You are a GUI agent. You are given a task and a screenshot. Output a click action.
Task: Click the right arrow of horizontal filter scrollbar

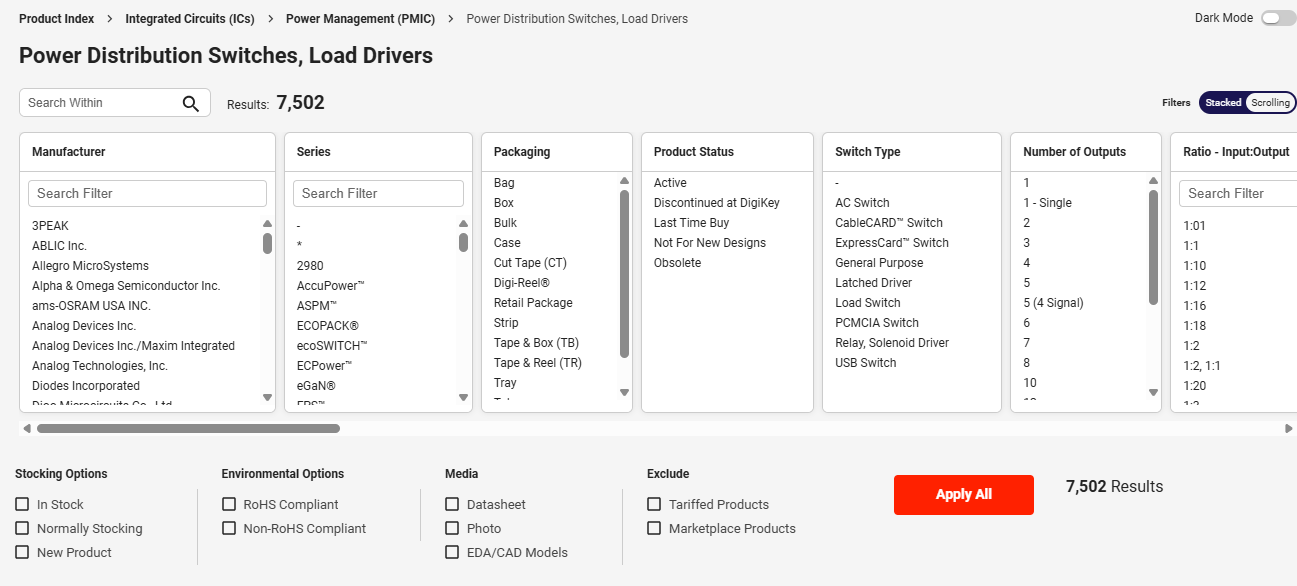(1289, 428)
